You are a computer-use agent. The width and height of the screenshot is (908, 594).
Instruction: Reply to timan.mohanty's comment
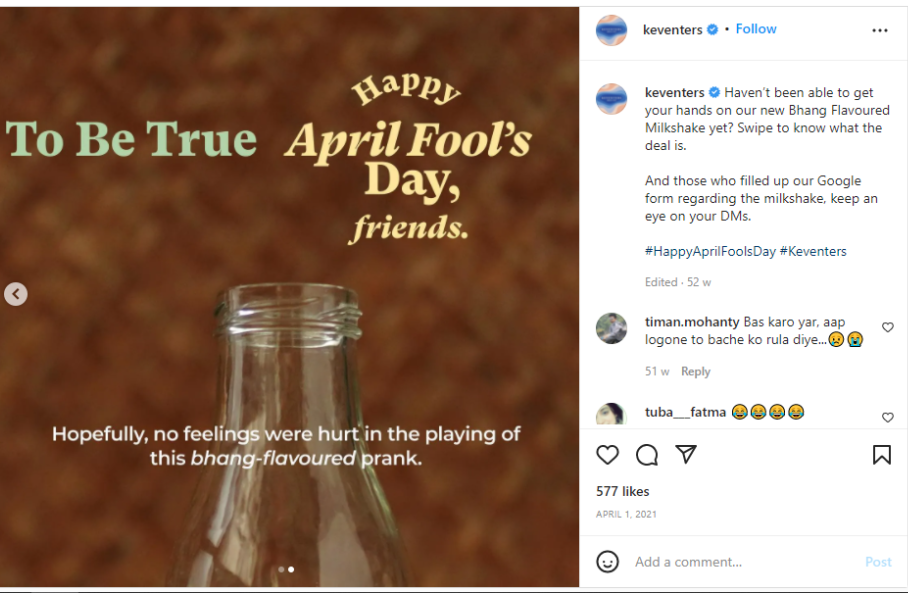click(x=695, y=371)
